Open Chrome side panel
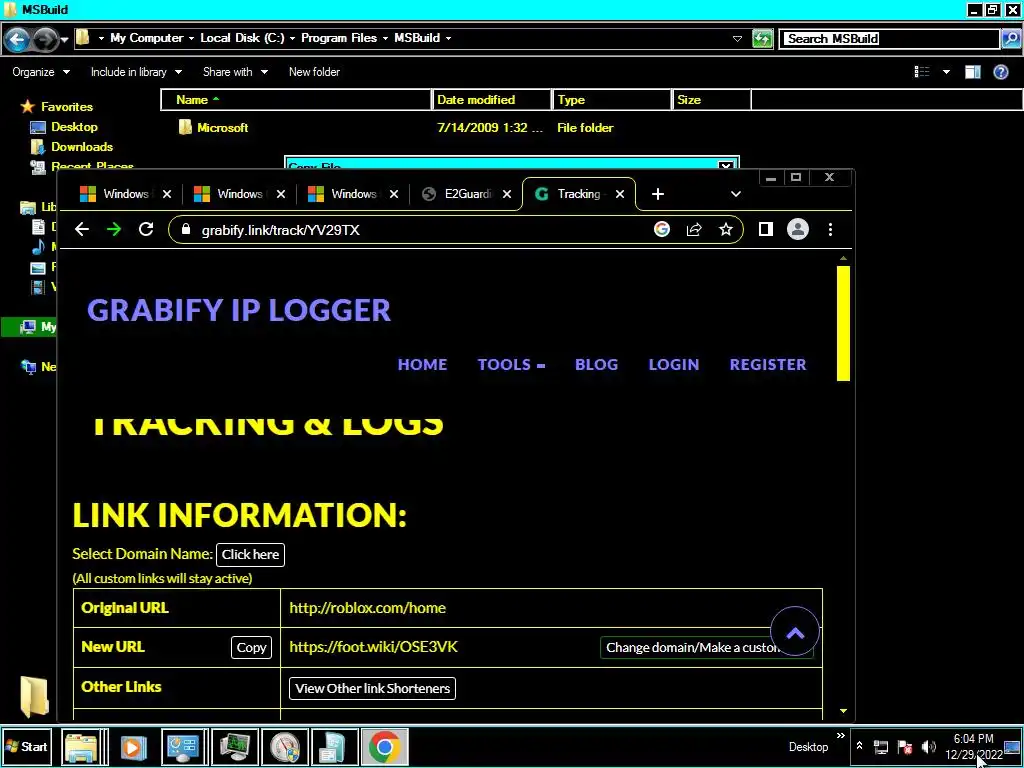This screenshot has width=1024, height=768. pyautogui.click(x=765, y=229)
